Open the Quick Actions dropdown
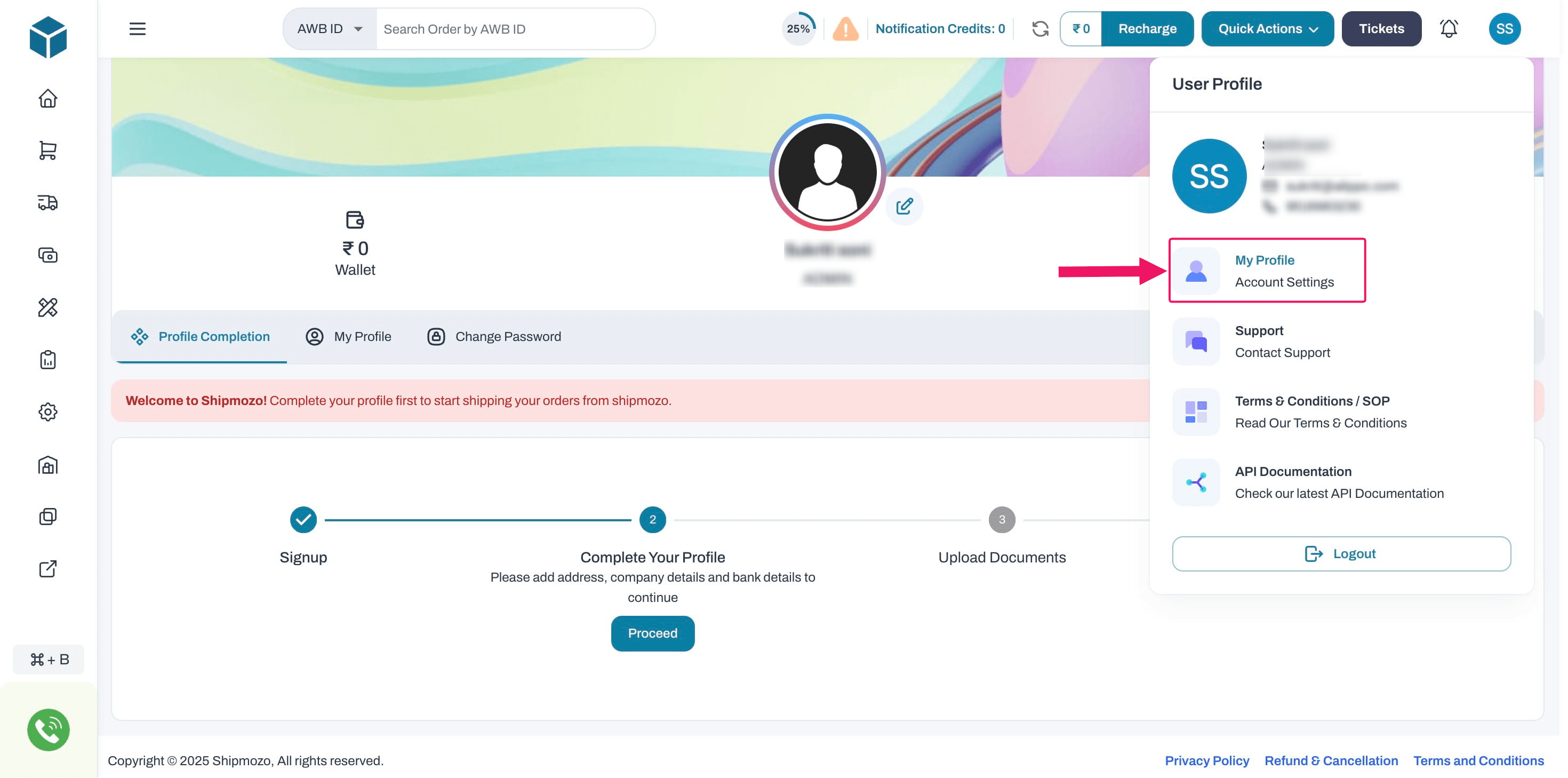The image size is (1568, 778). (x=1267, y=29)
